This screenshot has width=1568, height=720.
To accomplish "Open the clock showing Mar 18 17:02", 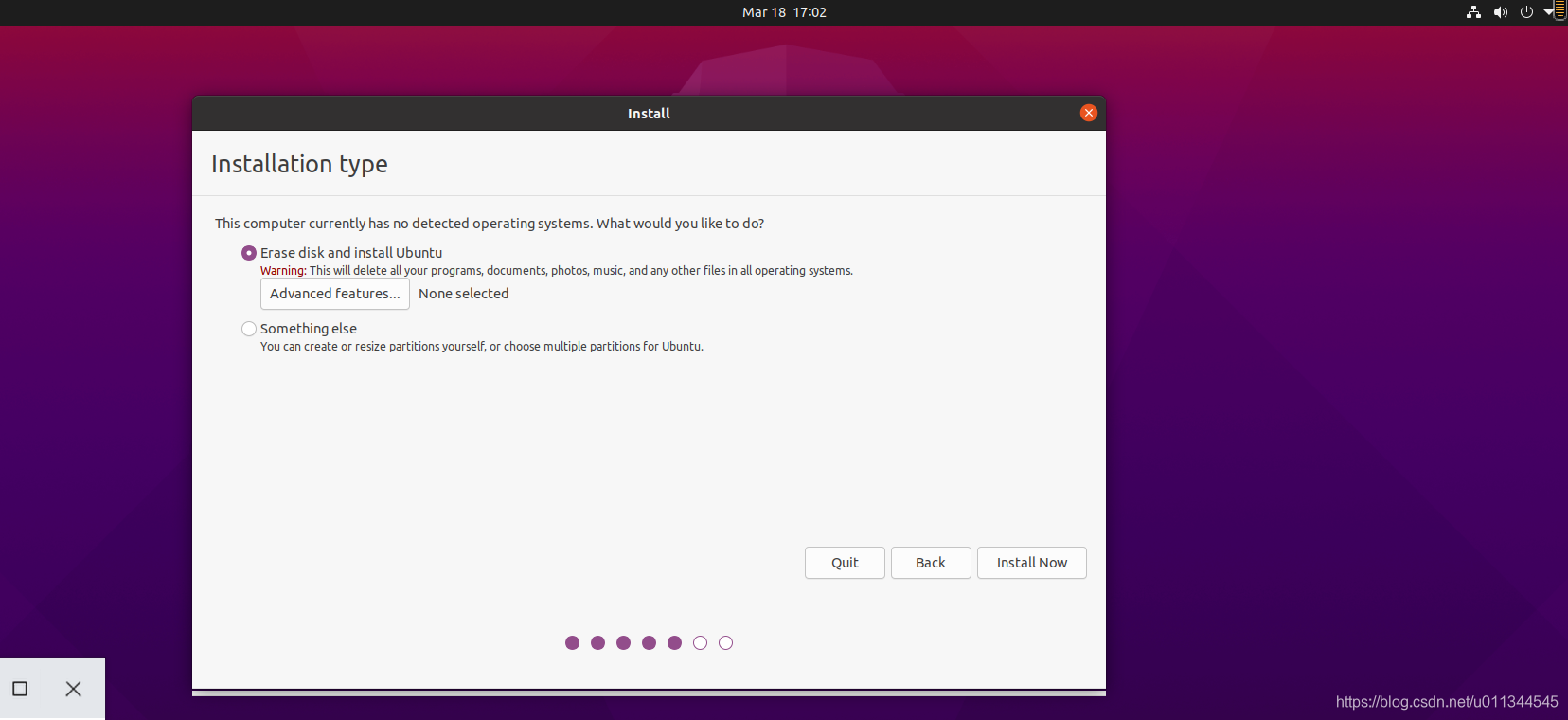I will point(784,12).
